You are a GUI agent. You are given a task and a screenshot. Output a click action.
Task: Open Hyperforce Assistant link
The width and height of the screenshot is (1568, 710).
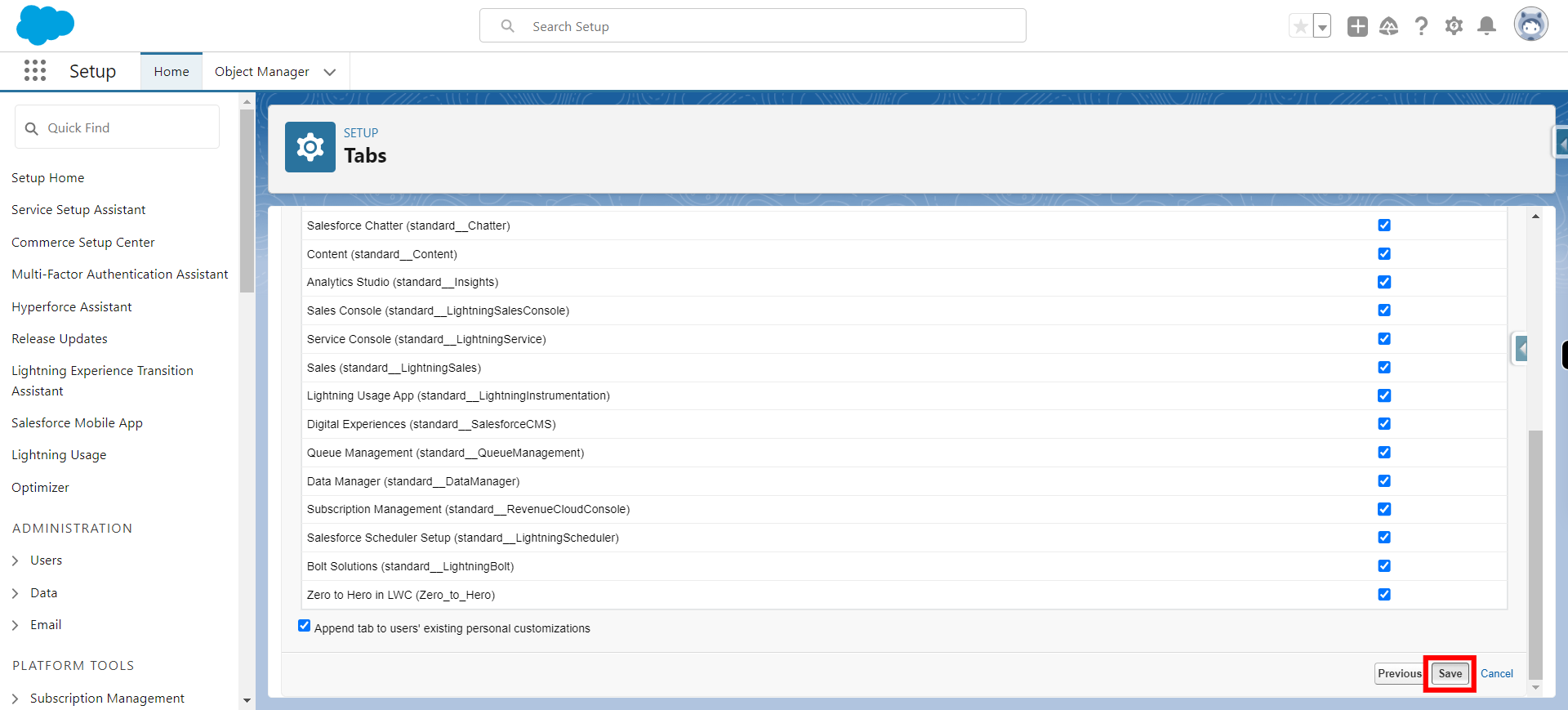[x=72, y=307]
